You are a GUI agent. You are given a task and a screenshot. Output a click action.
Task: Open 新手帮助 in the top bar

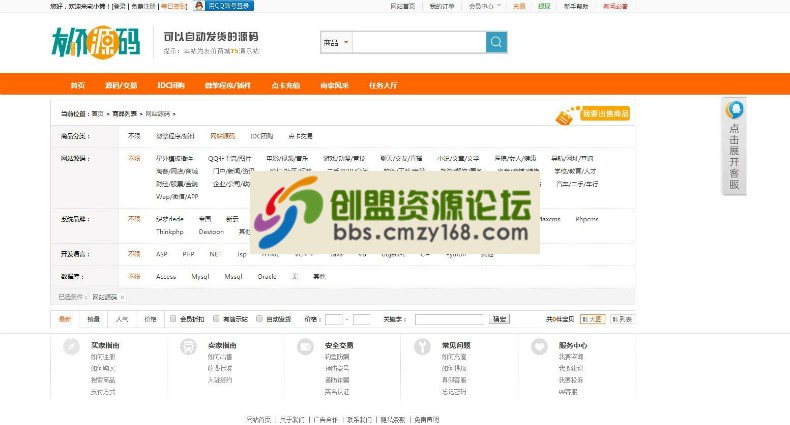click(x=576, y=7)
